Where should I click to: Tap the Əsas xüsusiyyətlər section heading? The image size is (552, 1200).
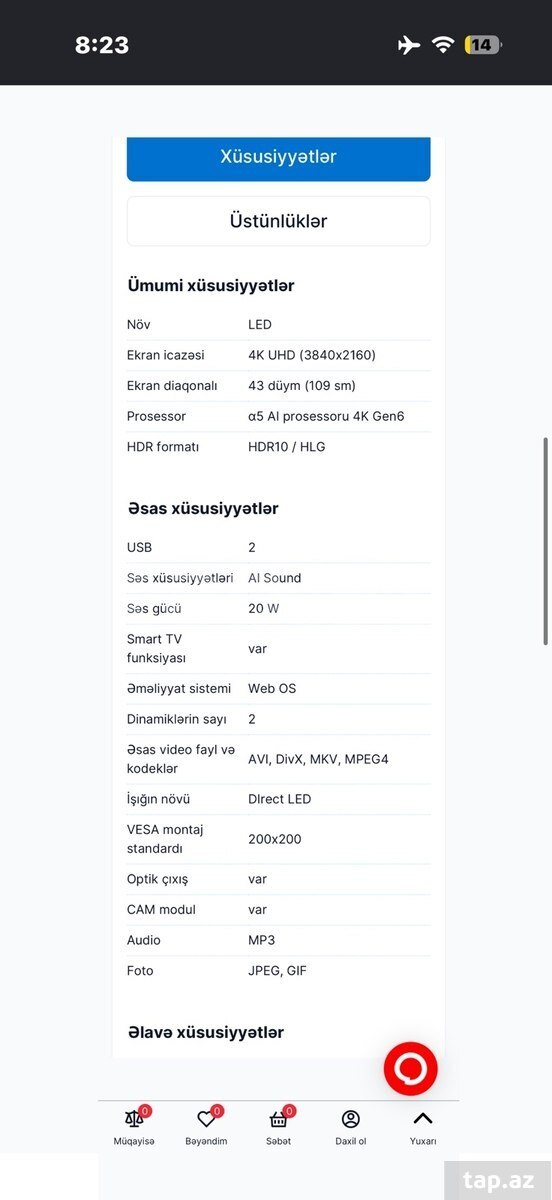(x=203, y=509)
